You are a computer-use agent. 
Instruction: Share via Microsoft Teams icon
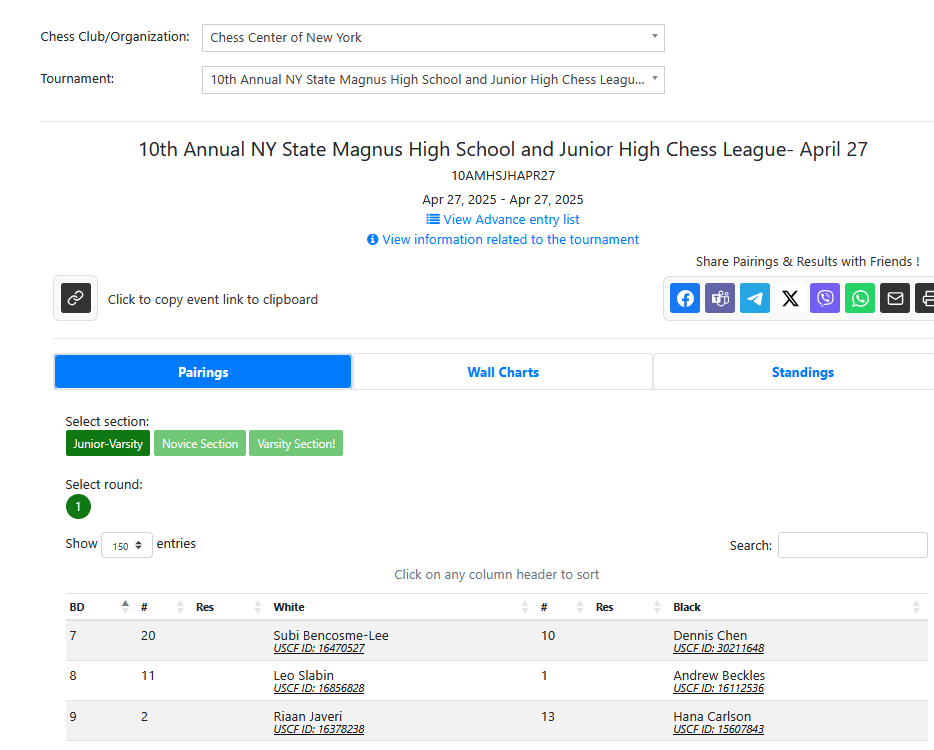tap(720, 298)
